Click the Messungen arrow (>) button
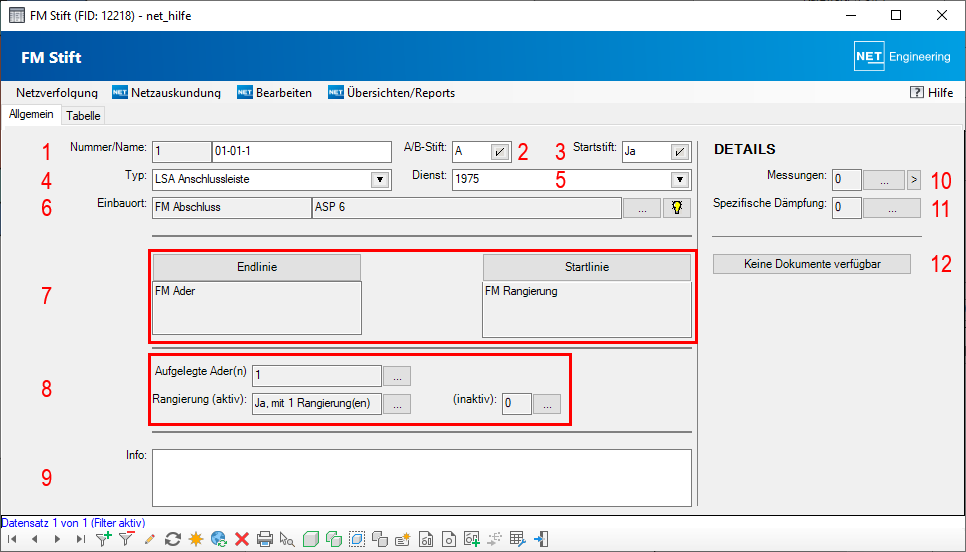This screenshot has height=552, width=966. [x=914, y=180]
